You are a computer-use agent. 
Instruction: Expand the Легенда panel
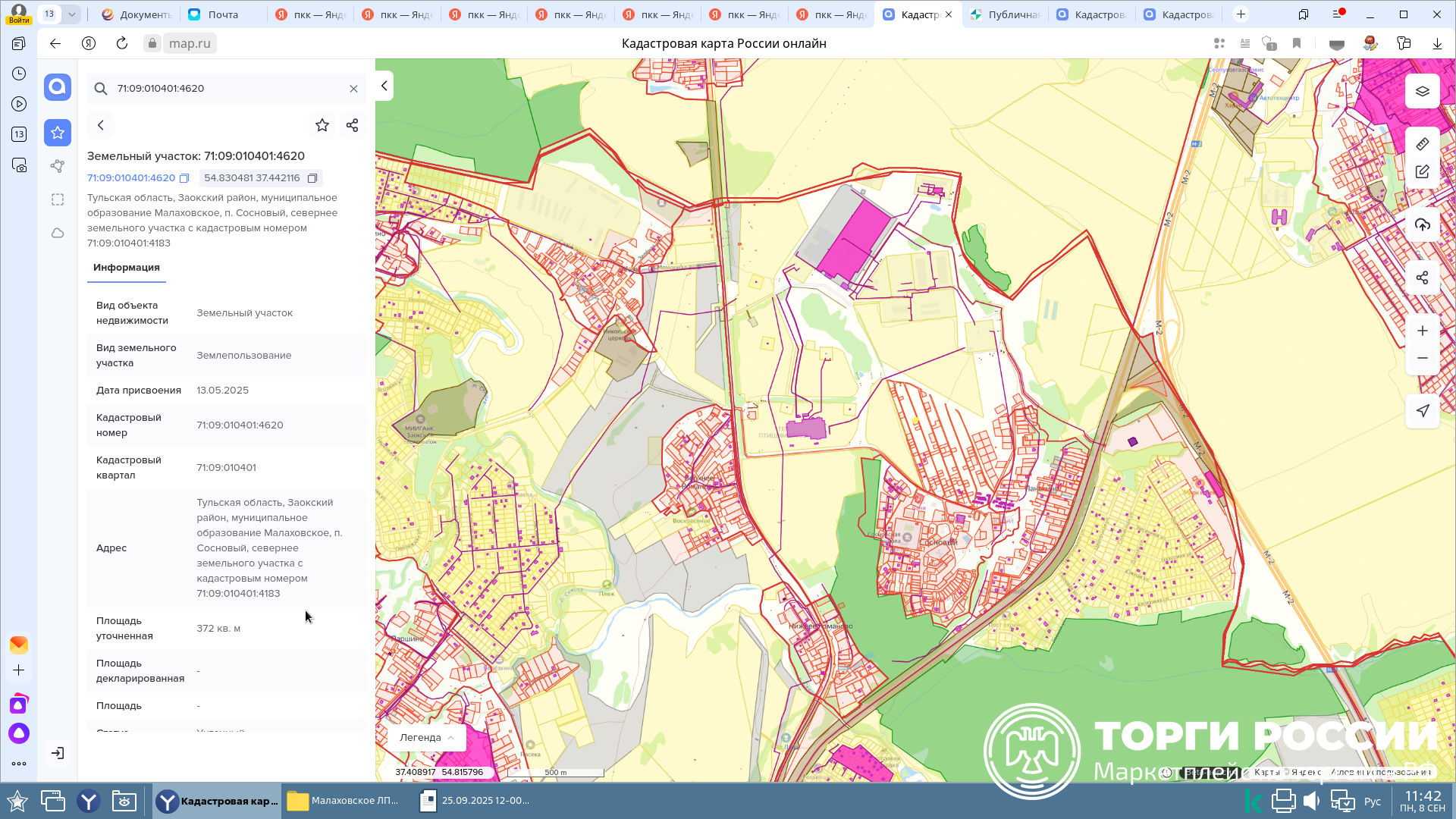coord(426,737)
